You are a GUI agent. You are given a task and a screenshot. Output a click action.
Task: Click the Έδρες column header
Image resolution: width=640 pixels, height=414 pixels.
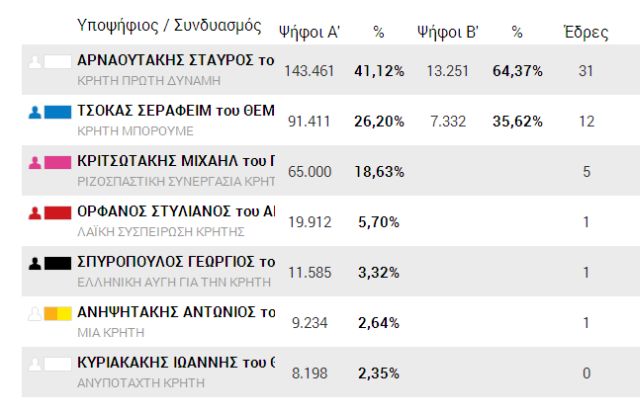586,32
